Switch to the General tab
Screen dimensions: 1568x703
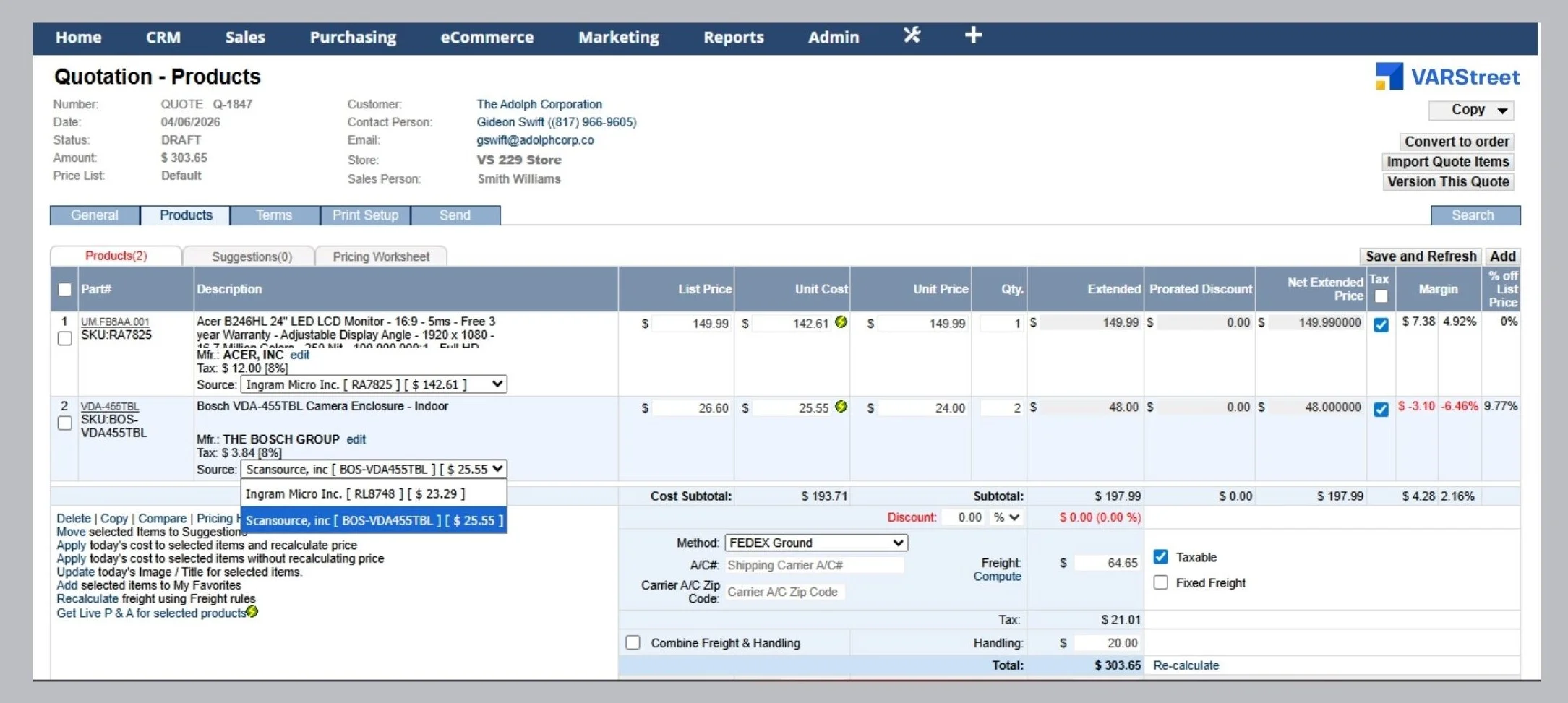coord(95,215)
